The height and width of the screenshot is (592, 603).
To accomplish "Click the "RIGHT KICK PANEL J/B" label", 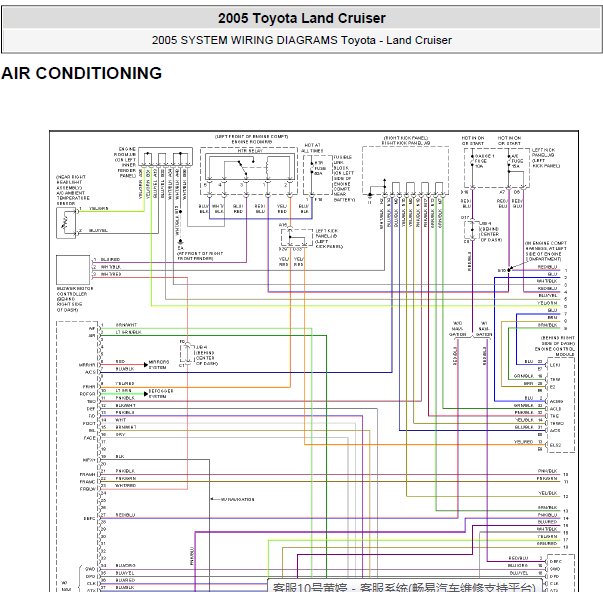I will pyautogui.click(x=406, y=143).
